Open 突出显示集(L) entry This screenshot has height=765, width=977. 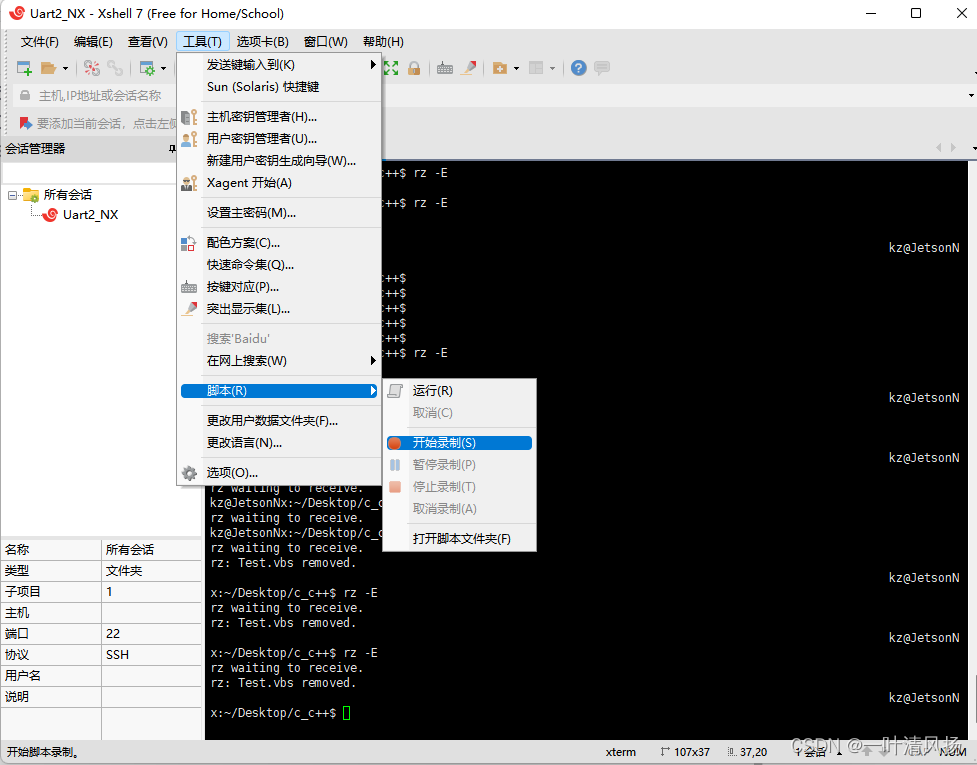coord(279,309)
